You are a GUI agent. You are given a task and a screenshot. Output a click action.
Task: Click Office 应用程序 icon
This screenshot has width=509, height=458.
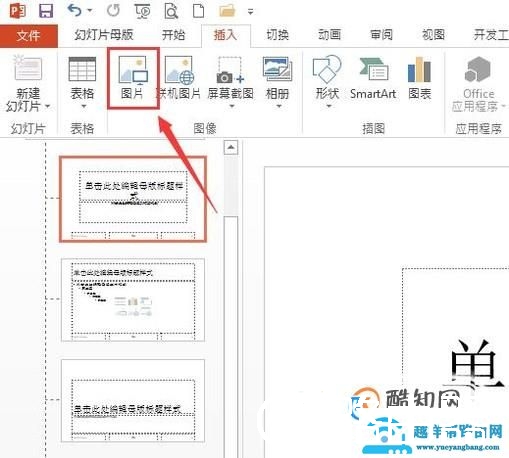tap(478, 69)
